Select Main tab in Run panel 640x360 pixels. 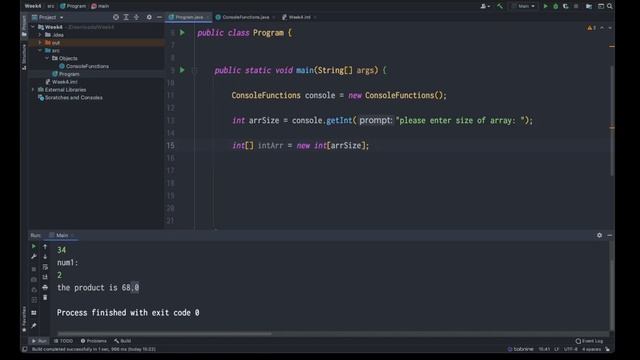61,235
